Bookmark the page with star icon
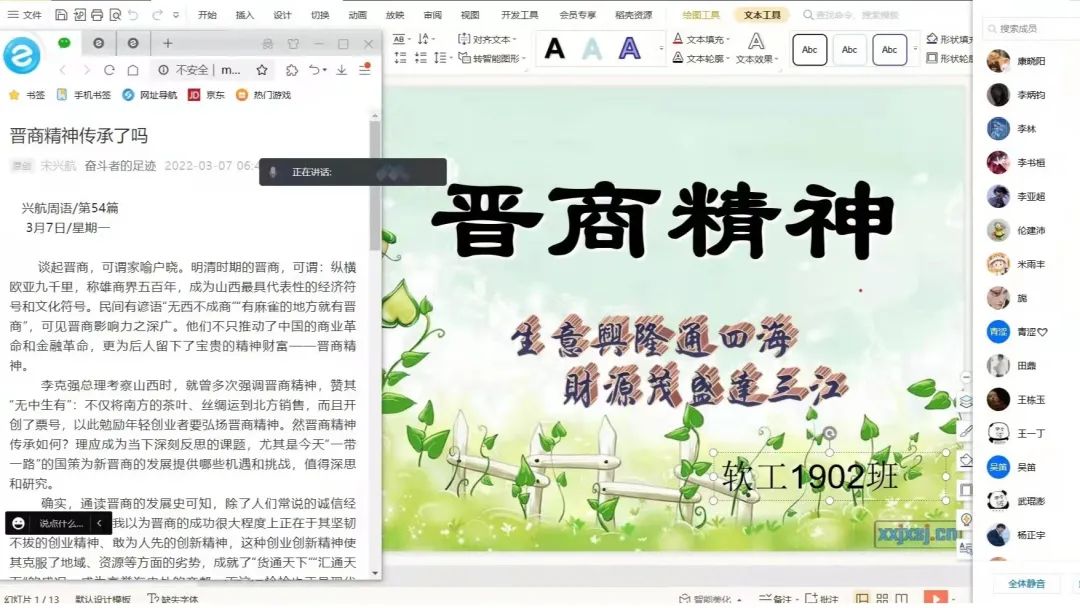 262,70
